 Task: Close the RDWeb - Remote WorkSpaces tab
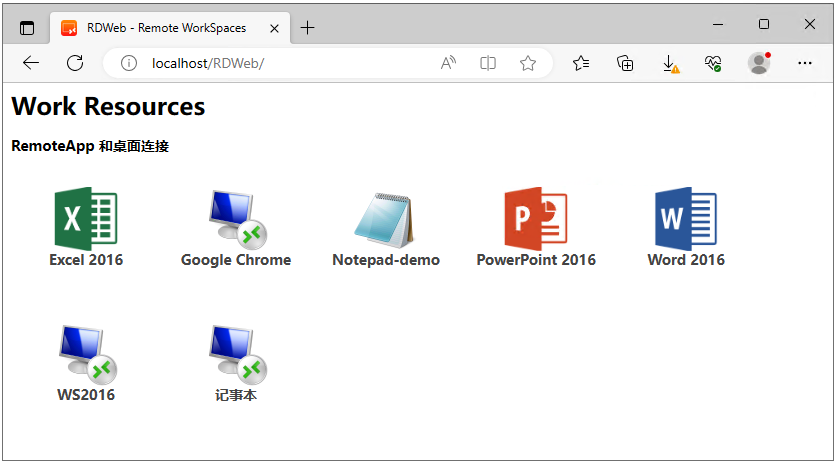[275, 28]
